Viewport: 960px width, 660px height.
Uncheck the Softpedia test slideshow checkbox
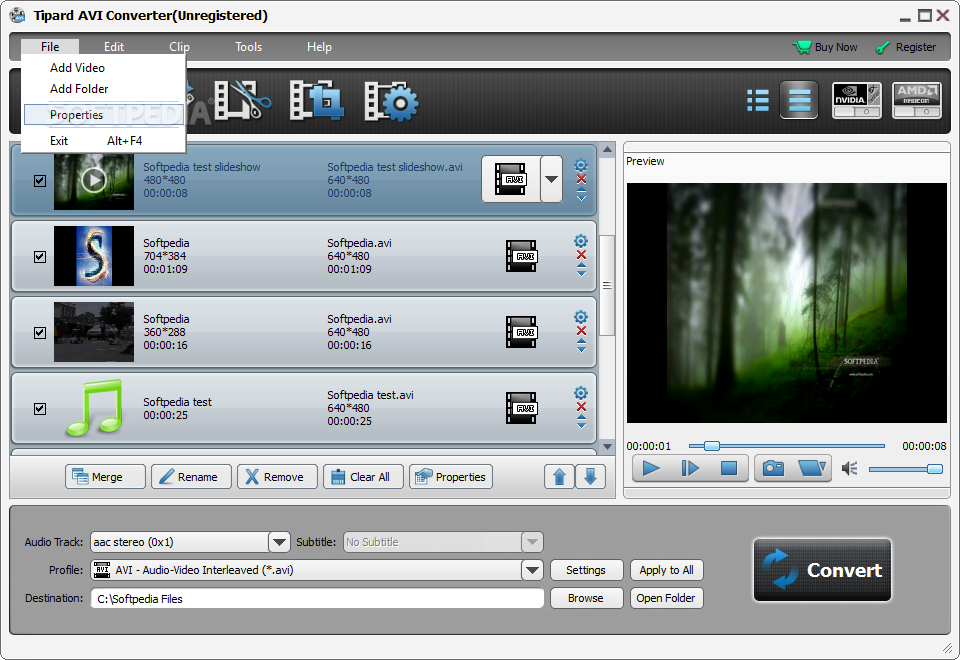coord(40,181)
